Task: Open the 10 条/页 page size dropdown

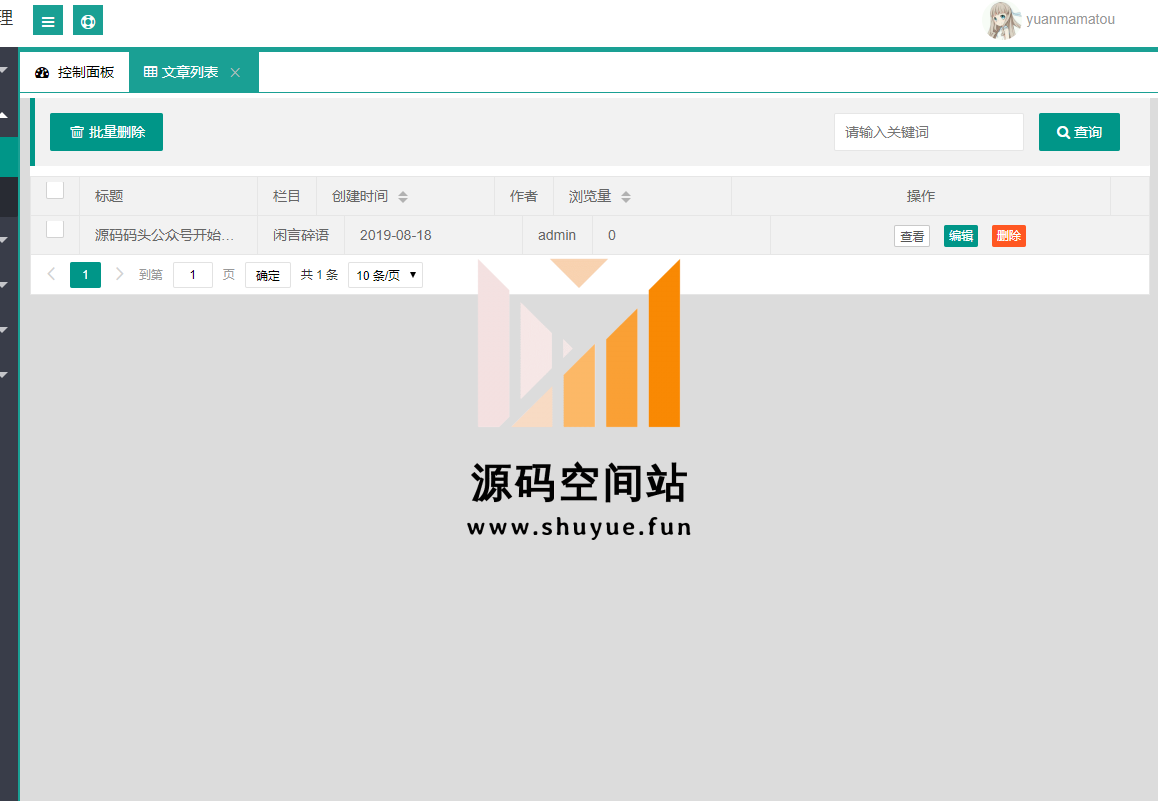Action: (x=385, y=275)
